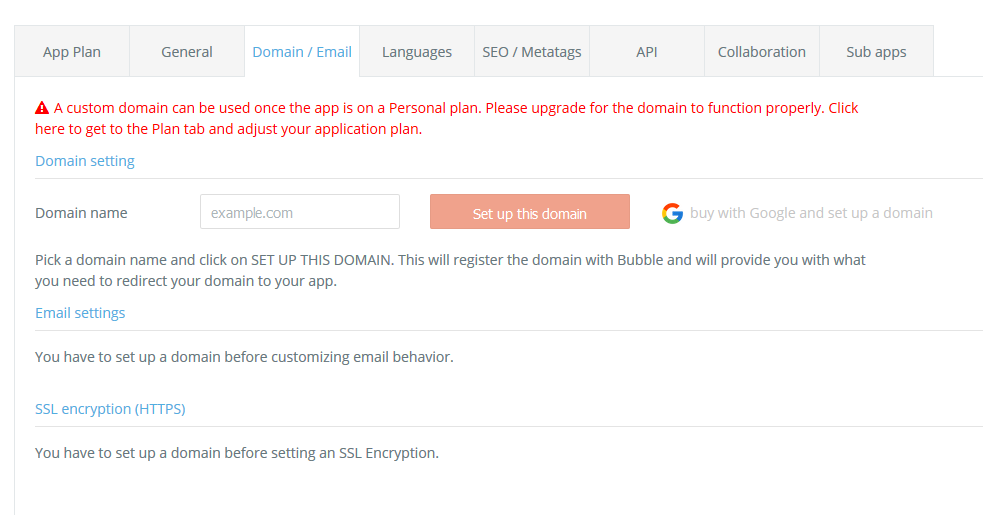Click the SSL encryption (HTTPS) heading
983x515 pixels.
tap(110, 409)
